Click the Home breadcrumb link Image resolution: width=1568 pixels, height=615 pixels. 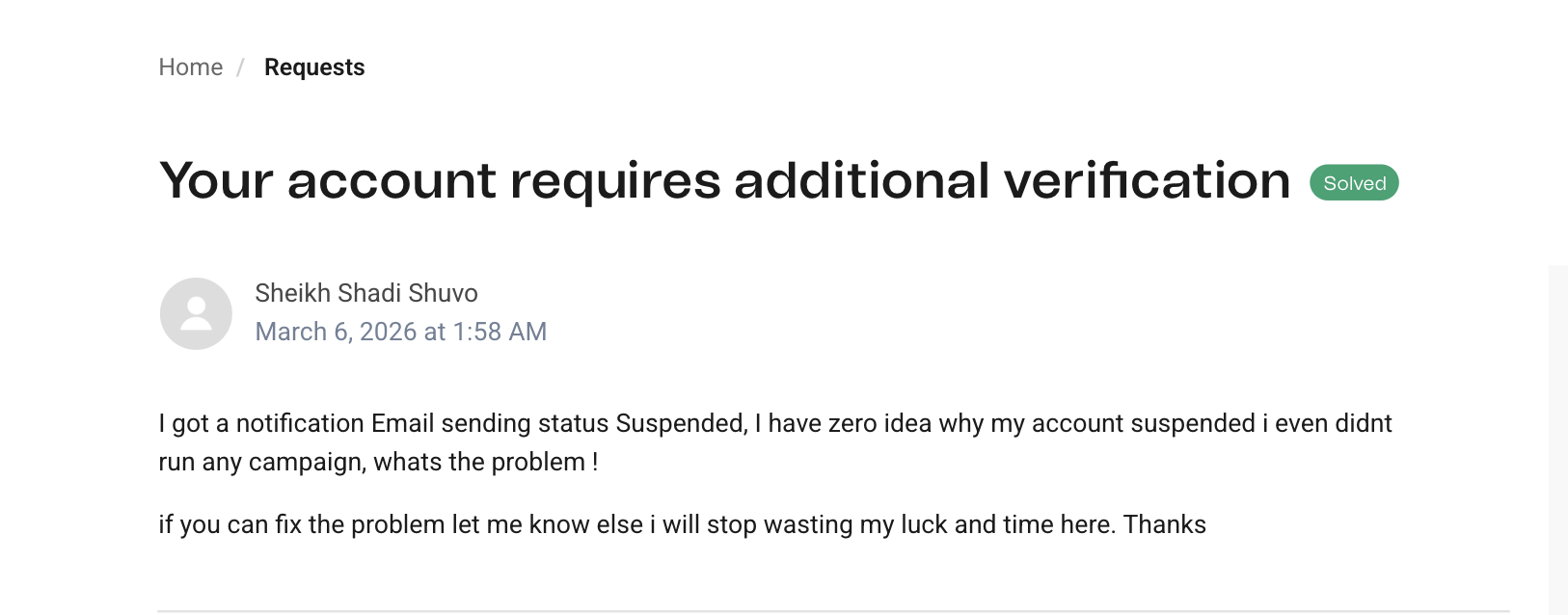[190, 67]
